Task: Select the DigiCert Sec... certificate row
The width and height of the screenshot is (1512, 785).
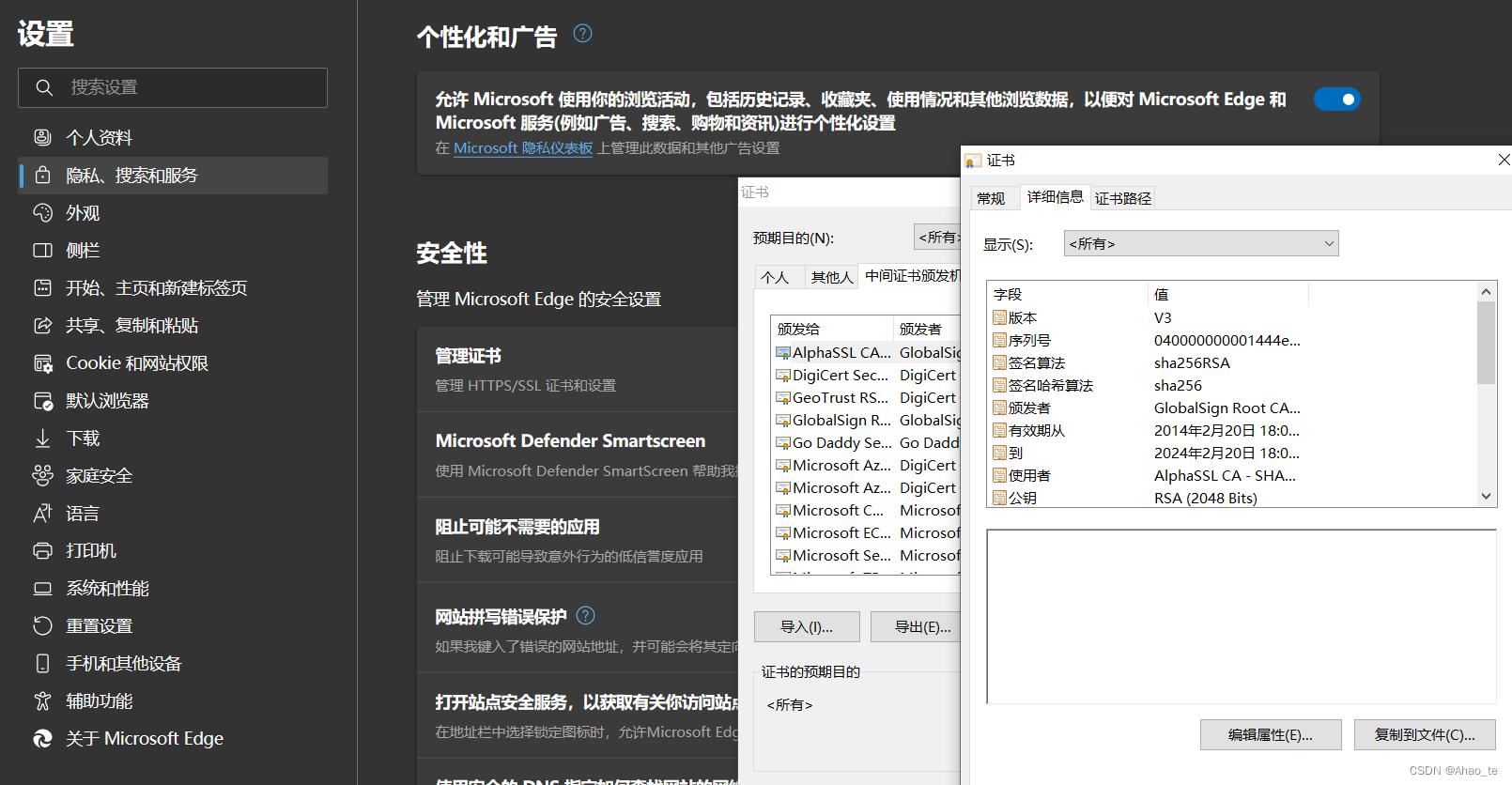Action: click(x=867, y=376)
